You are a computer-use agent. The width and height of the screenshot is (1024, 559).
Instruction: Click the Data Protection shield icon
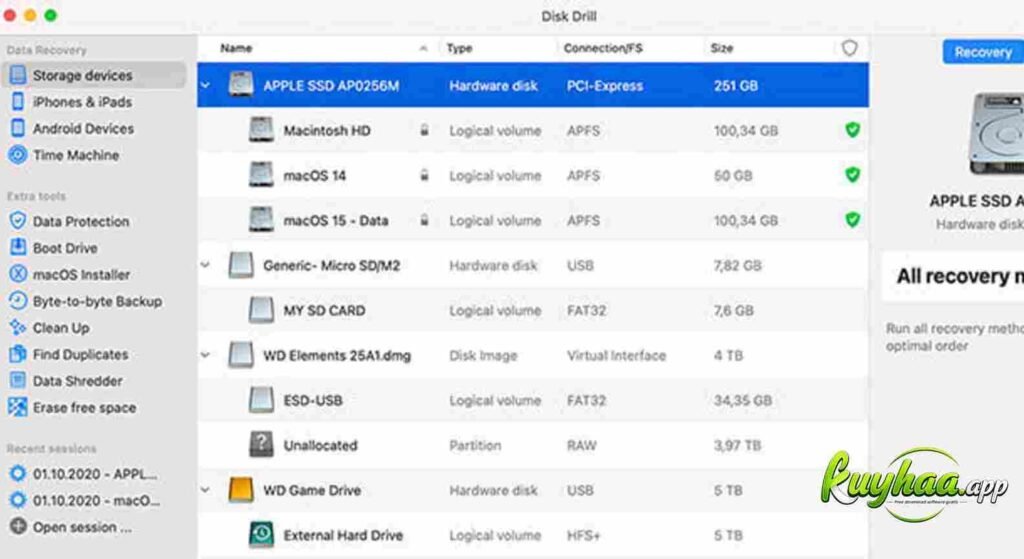point(18,221)
